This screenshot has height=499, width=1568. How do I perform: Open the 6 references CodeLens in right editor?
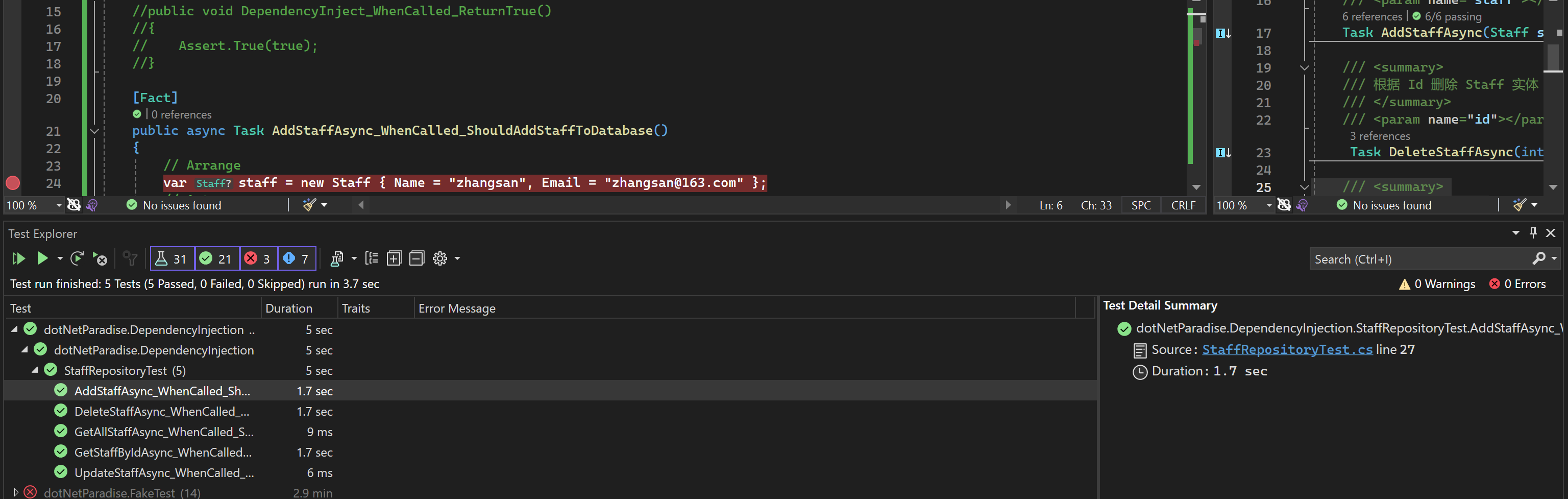1372,16
